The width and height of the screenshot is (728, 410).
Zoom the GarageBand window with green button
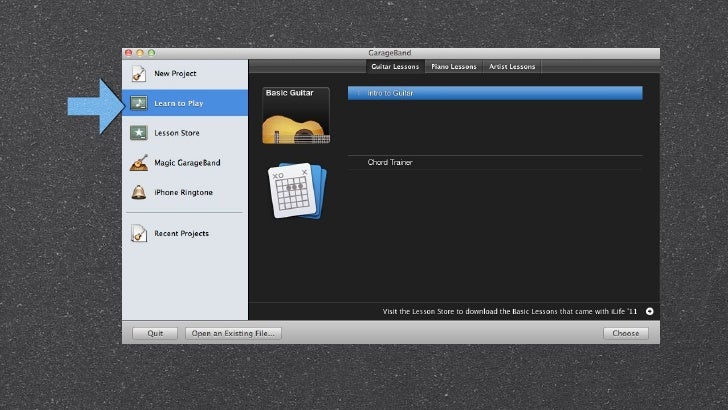[x=151, y=53]
